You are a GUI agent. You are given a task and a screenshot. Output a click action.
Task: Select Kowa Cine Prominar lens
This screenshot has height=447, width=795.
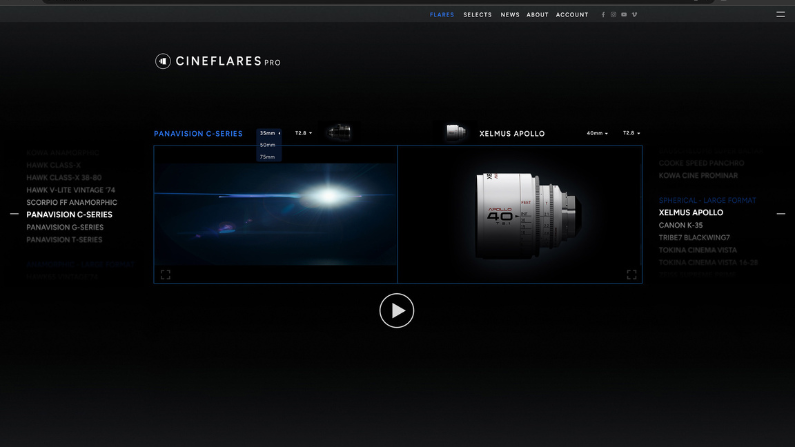click(698, 175)
